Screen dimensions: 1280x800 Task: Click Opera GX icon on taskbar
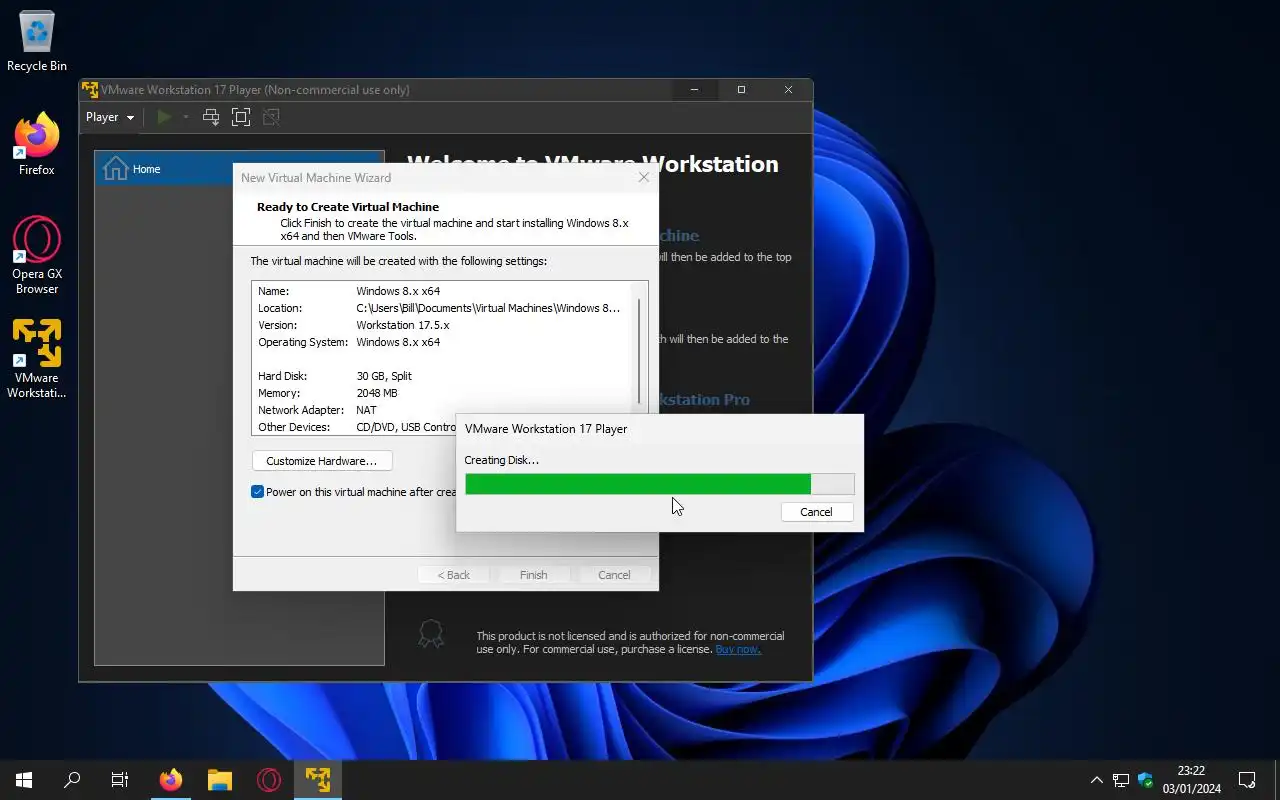pyautogui.click(x=269, y=780)
